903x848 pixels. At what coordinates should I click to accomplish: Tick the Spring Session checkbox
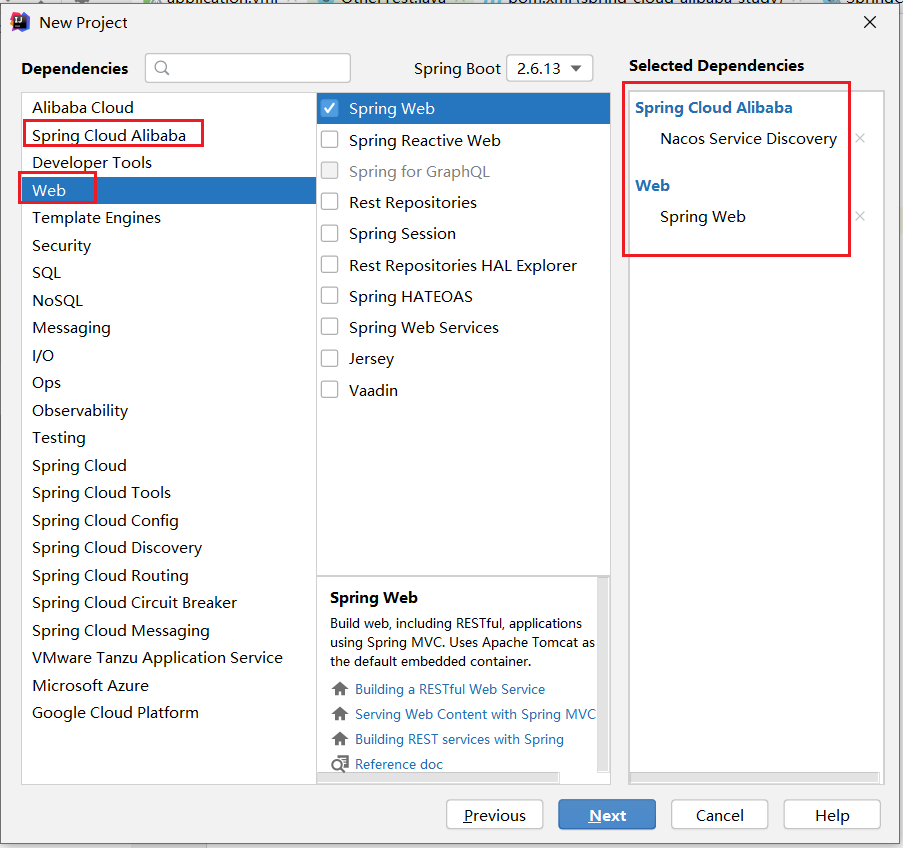[x=329, y=233]
